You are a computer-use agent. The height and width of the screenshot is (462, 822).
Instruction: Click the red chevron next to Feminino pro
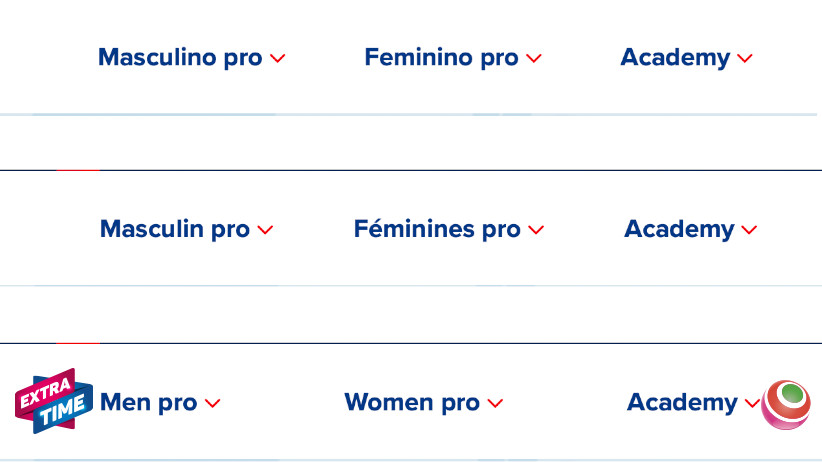(534, 59)
